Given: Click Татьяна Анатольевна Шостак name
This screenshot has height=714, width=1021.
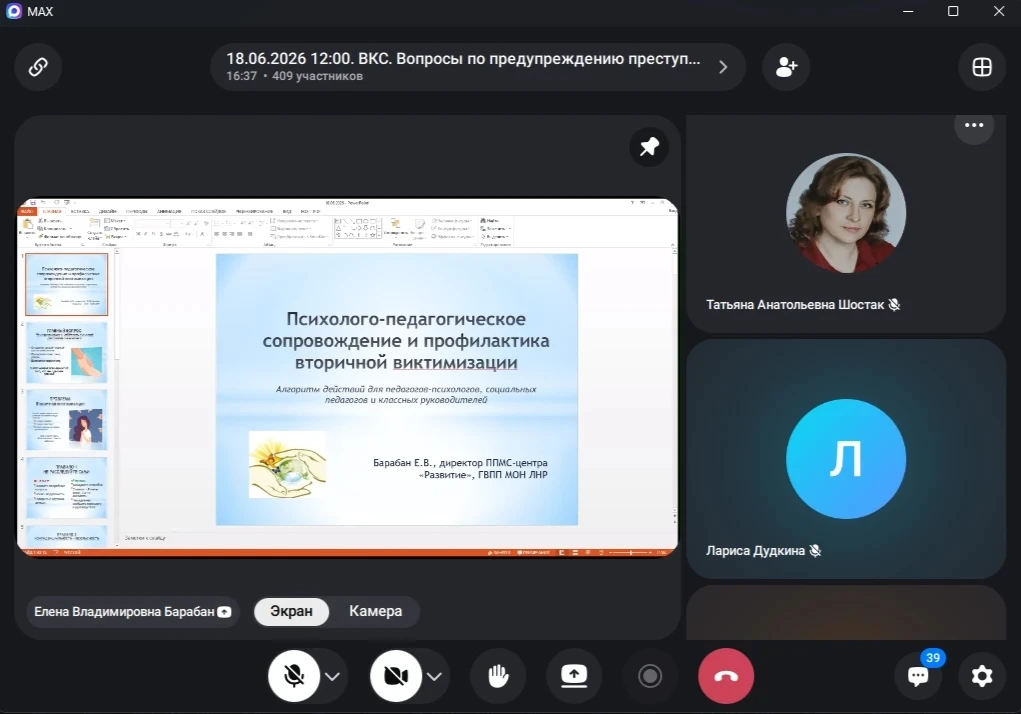Looking at the screenshot, I should 795,305.
